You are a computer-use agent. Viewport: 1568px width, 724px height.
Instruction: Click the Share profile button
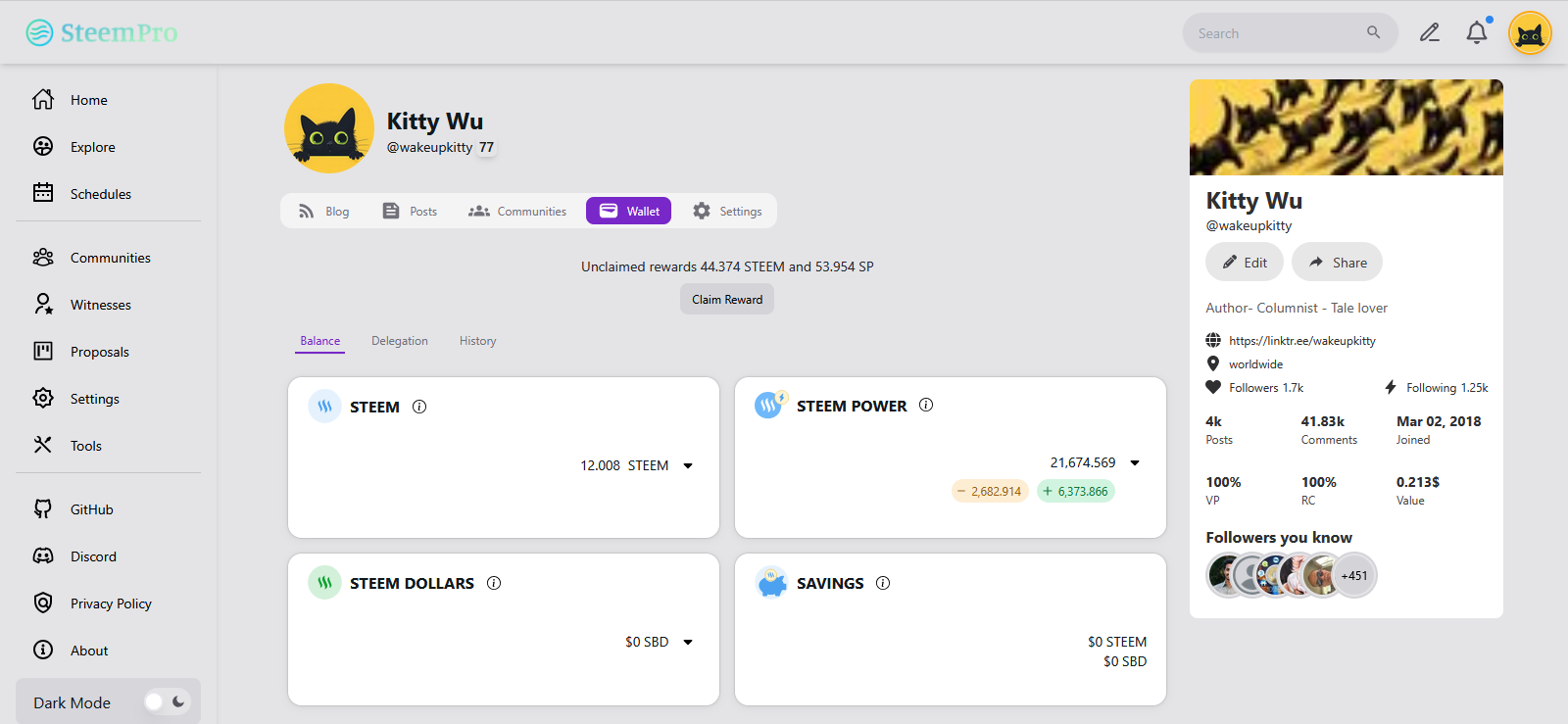tap(1337, 262)
